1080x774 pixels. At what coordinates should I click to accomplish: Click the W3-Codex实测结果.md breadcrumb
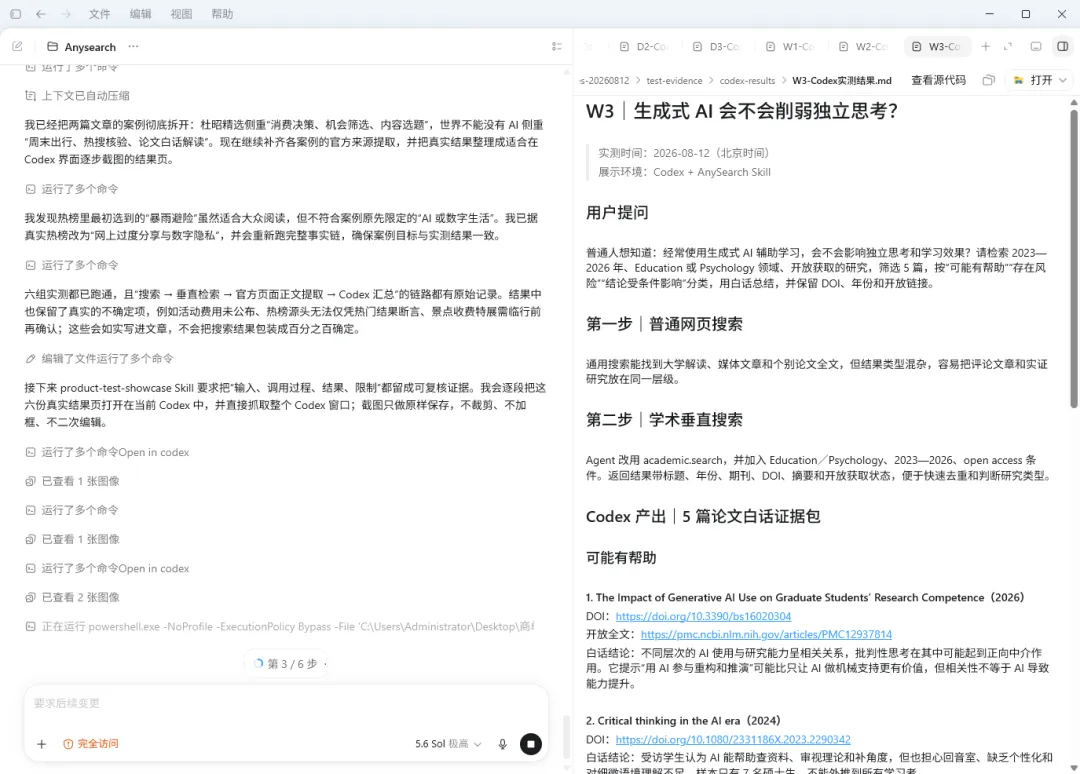(x=842, y=81)
